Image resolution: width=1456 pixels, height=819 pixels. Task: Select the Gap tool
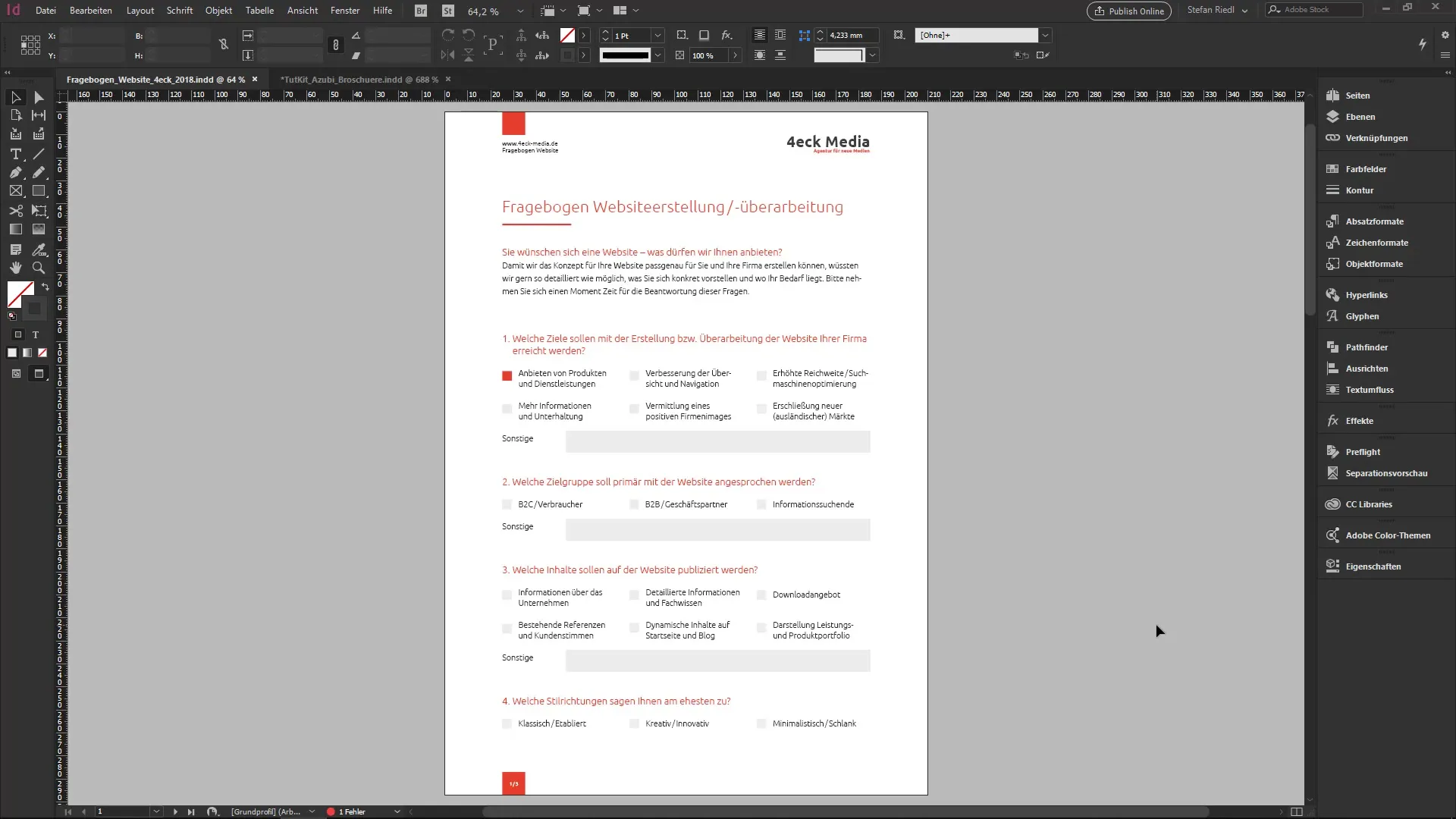point(39,115)
